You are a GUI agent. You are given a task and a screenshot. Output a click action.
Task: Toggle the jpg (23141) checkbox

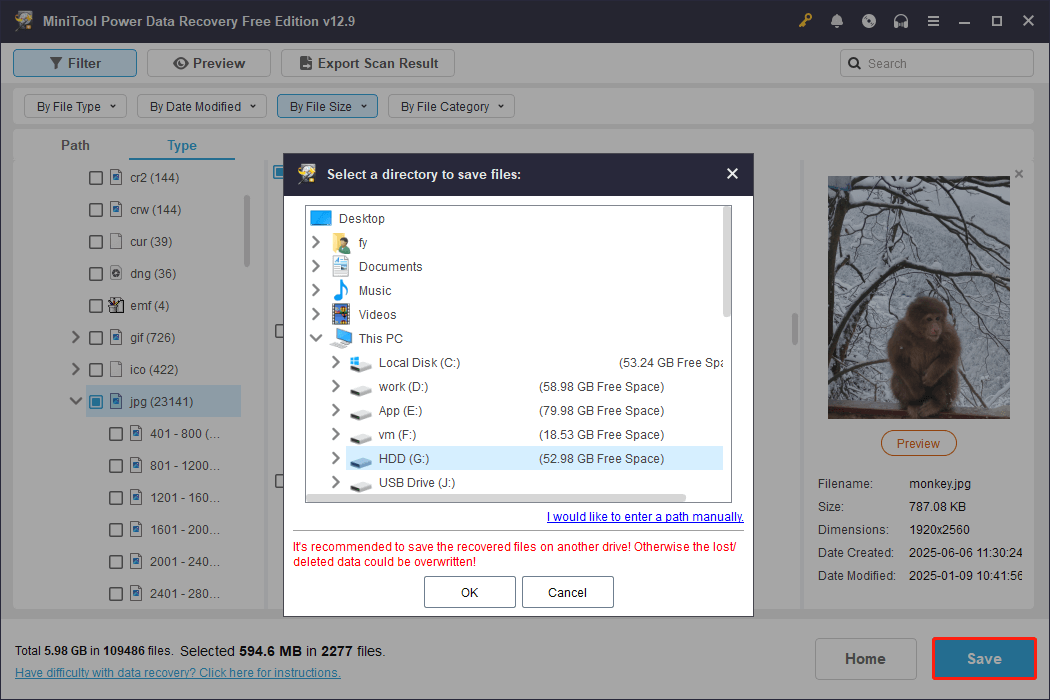[96, 402]
